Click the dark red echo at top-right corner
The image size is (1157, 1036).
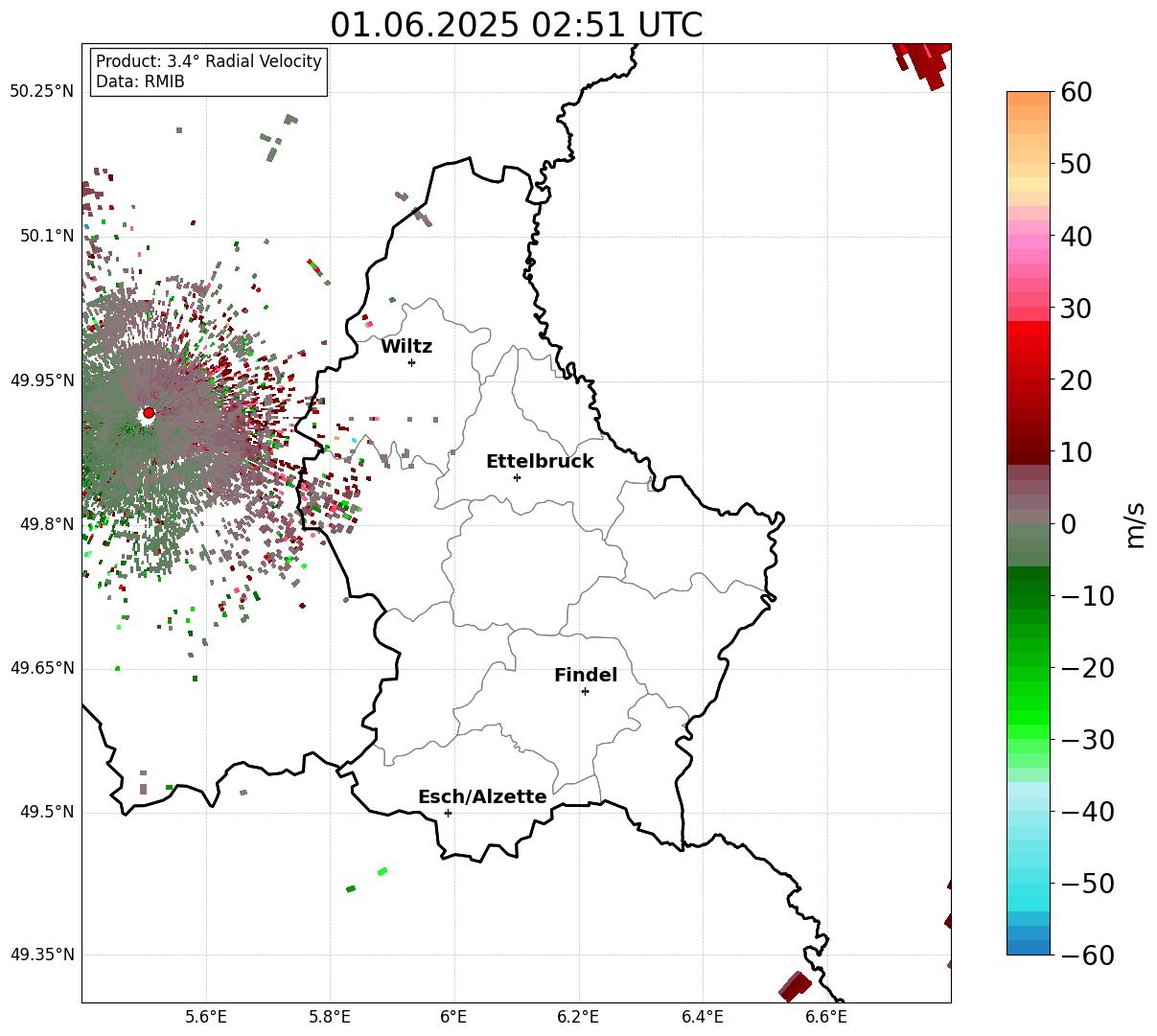click(x=924, y=63)
